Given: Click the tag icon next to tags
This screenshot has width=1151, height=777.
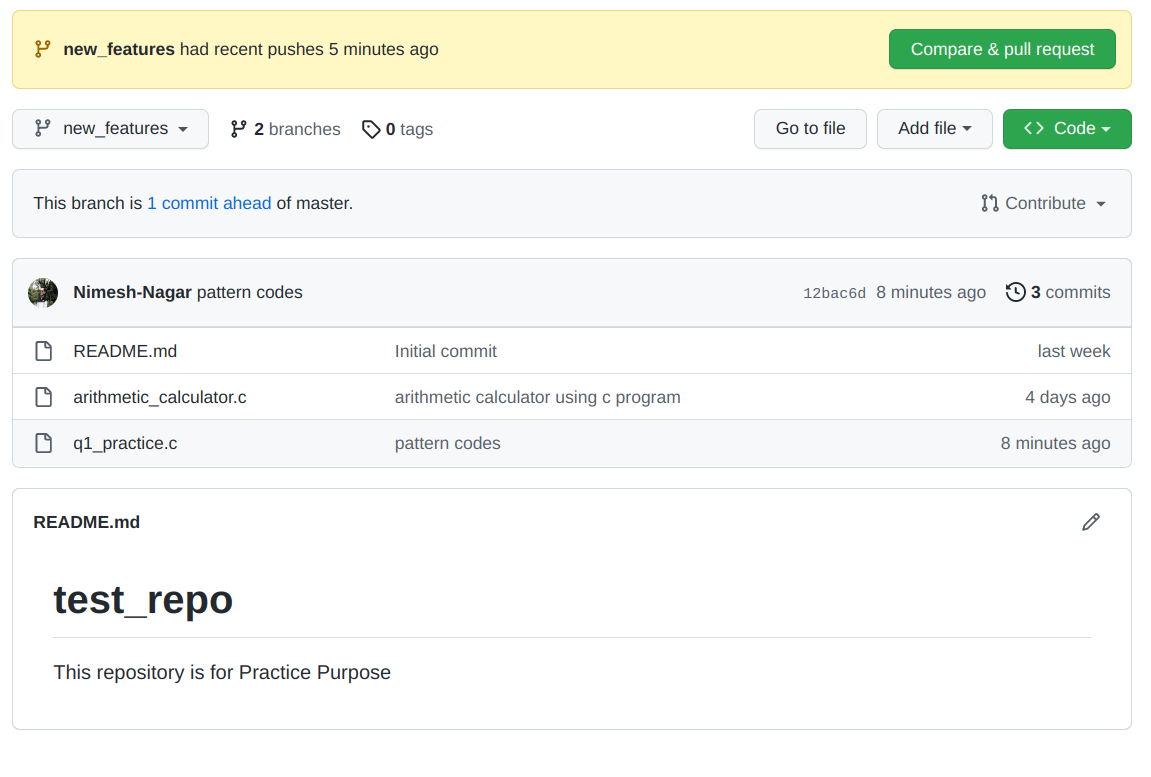Looking at the screenshot, I should pyautogui.click(x=371, y=129).
